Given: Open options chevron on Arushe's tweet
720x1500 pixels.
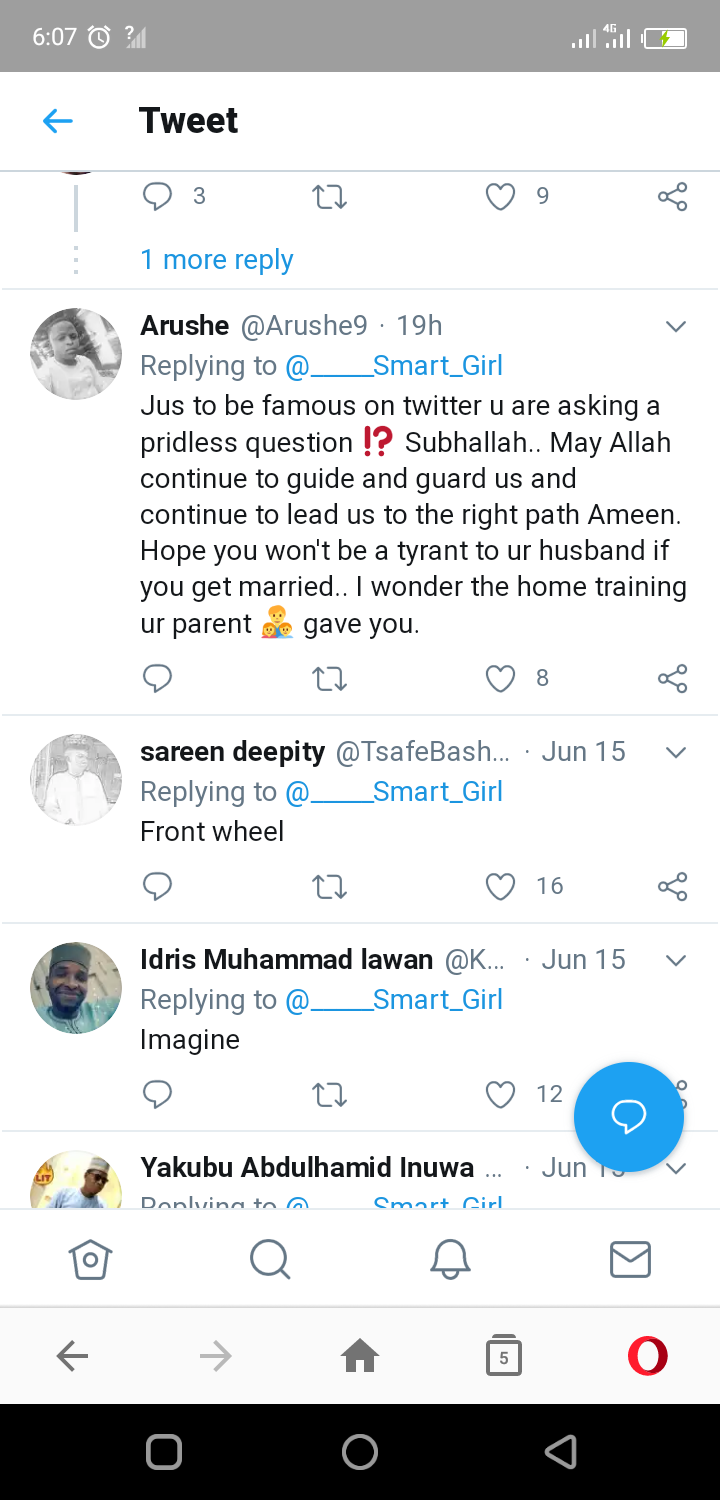Looking at the screenshot, I should pyautogui.click(x=676, y=326).
